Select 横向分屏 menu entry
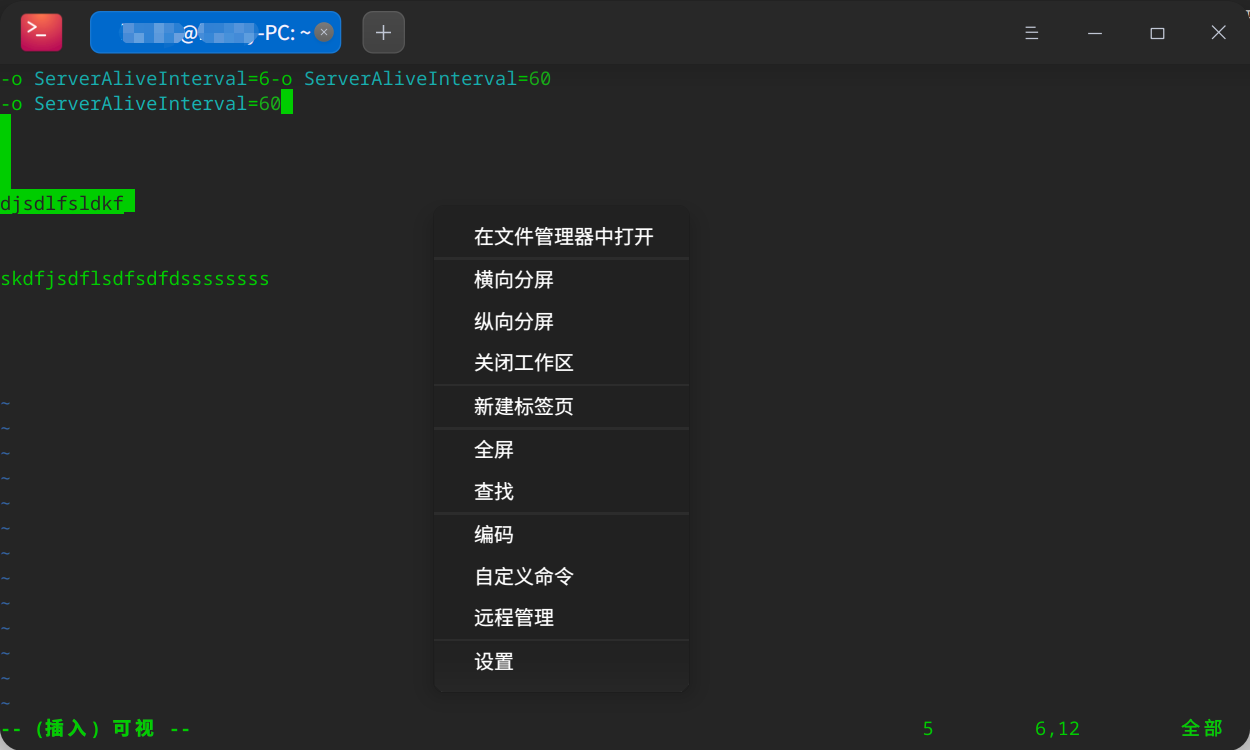The width and height of the screenshot is (1250, 750). click(x=562, y=280)
